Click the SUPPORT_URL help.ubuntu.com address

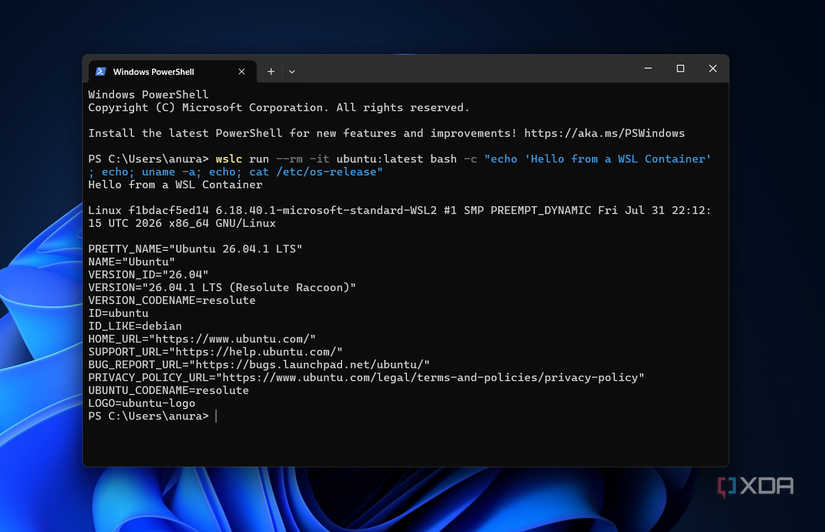click(255, 352)
